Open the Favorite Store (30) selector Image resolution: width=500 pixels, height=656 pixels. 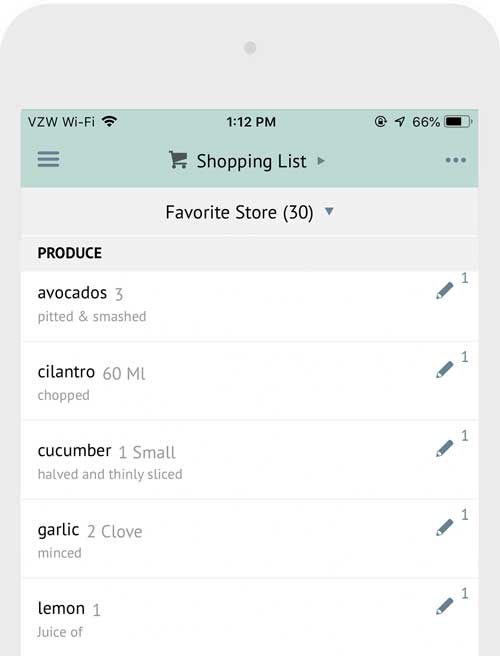click(250, 212)
